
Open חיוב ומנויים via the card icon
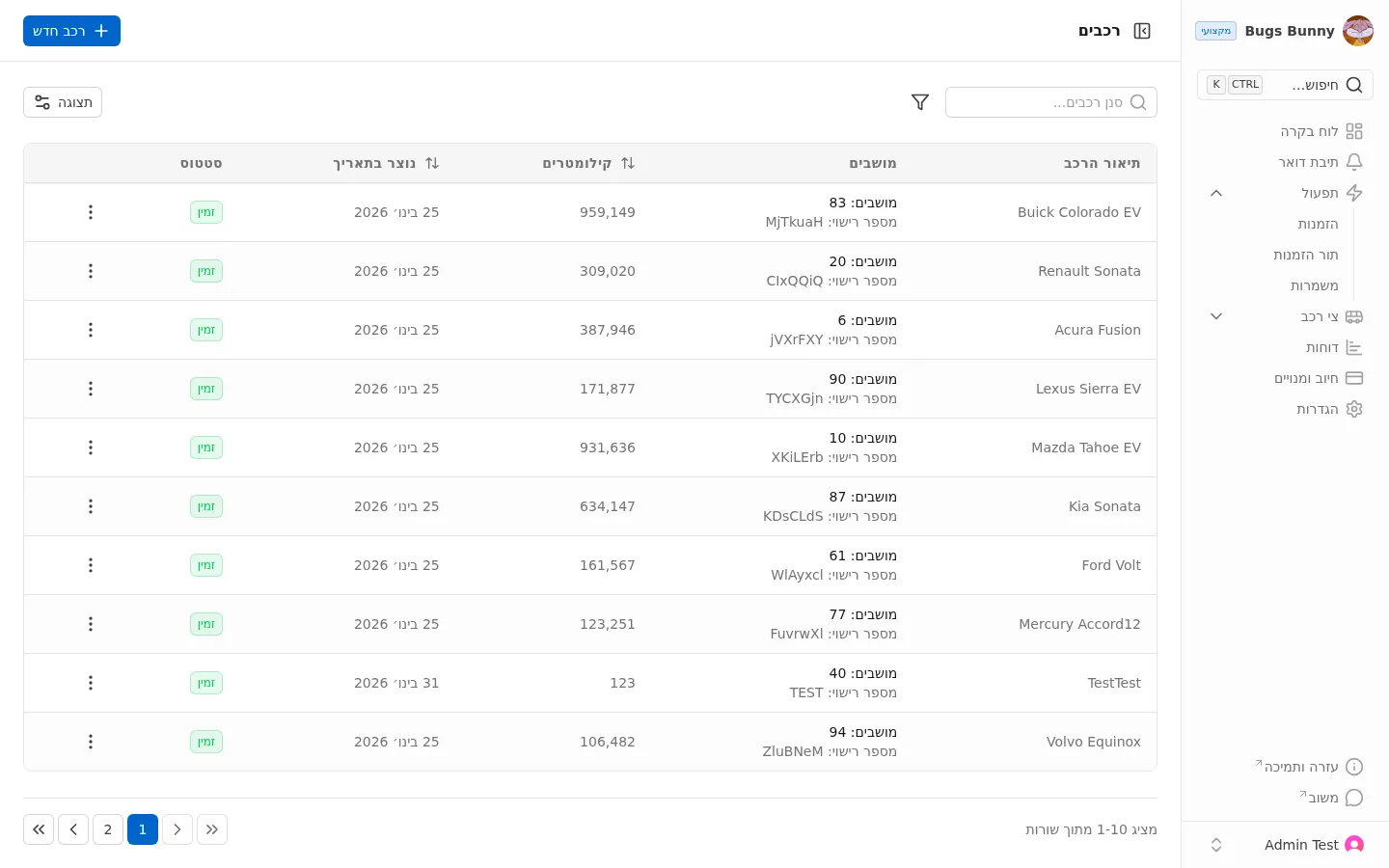click(1354, 378)
